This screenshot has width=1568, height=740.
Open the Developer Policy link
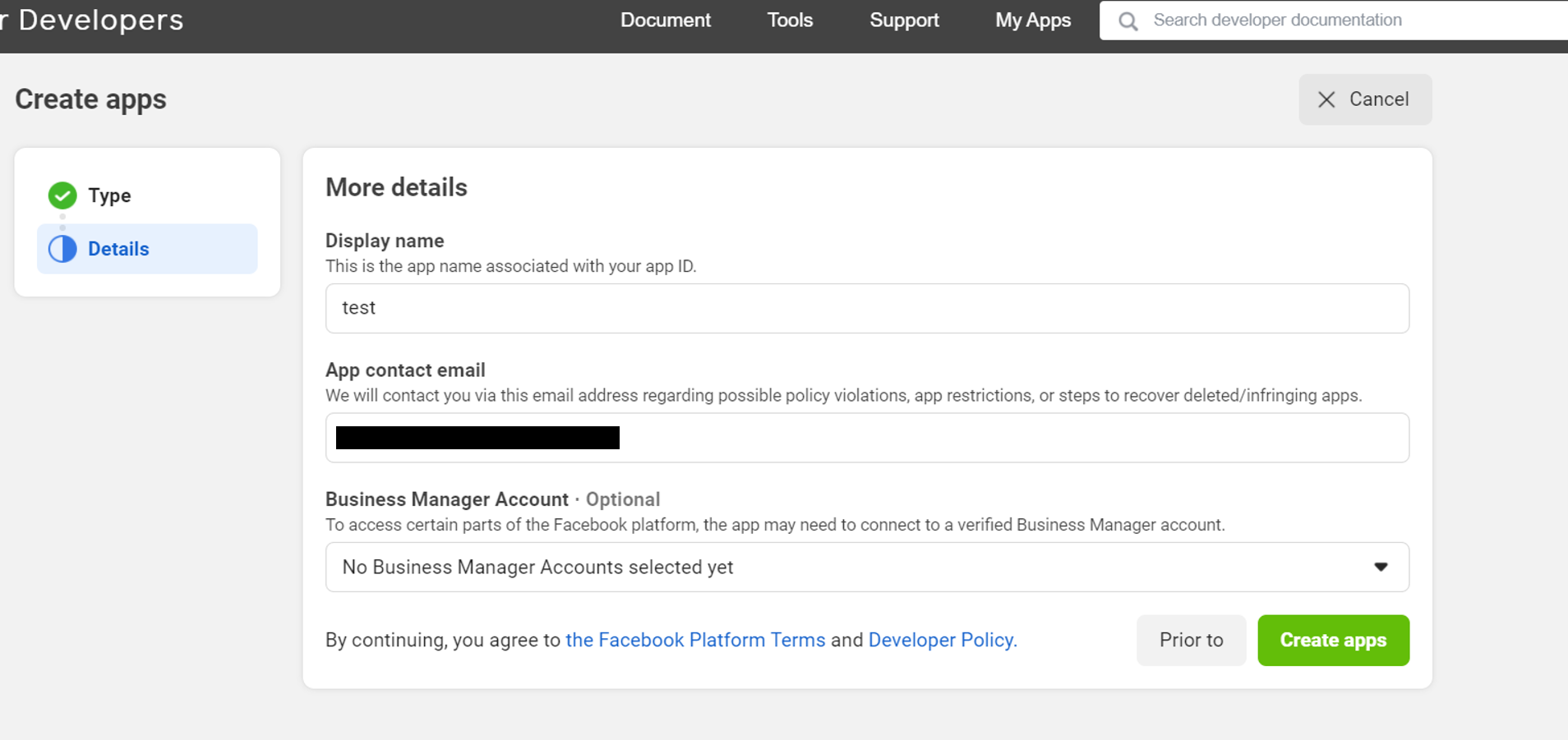[x=942, y=640]
